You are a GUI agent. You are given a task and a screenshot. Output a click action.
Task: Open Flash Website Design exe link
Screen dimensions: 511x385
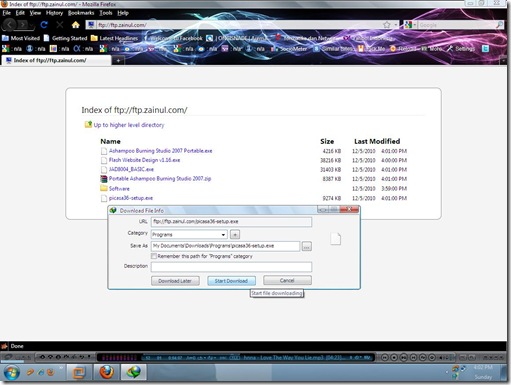point(144,160)
